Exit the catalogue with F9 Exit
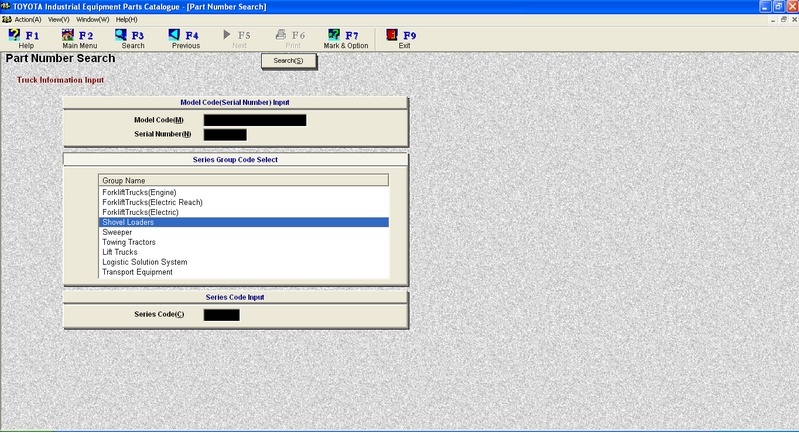The height and width of the screenshot is (433, 799). (x=403, y=39)
